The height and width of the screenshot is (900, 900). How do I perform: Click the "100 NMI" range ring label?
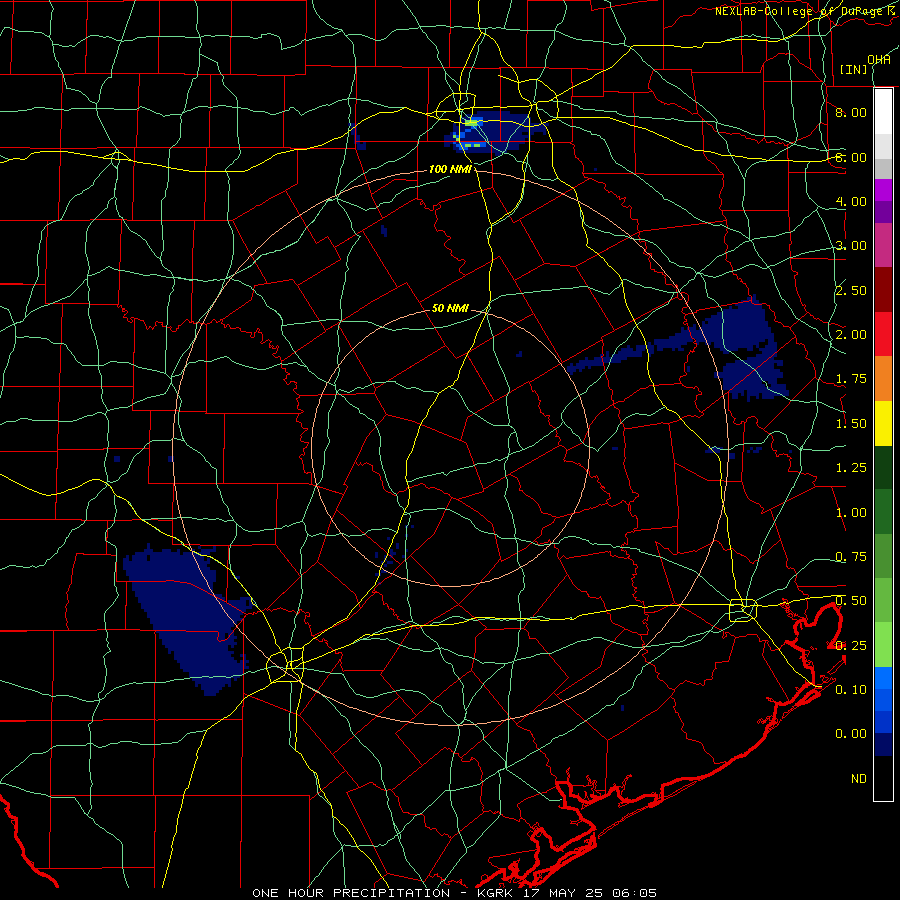pyautogui.click(x=450, y=169)
